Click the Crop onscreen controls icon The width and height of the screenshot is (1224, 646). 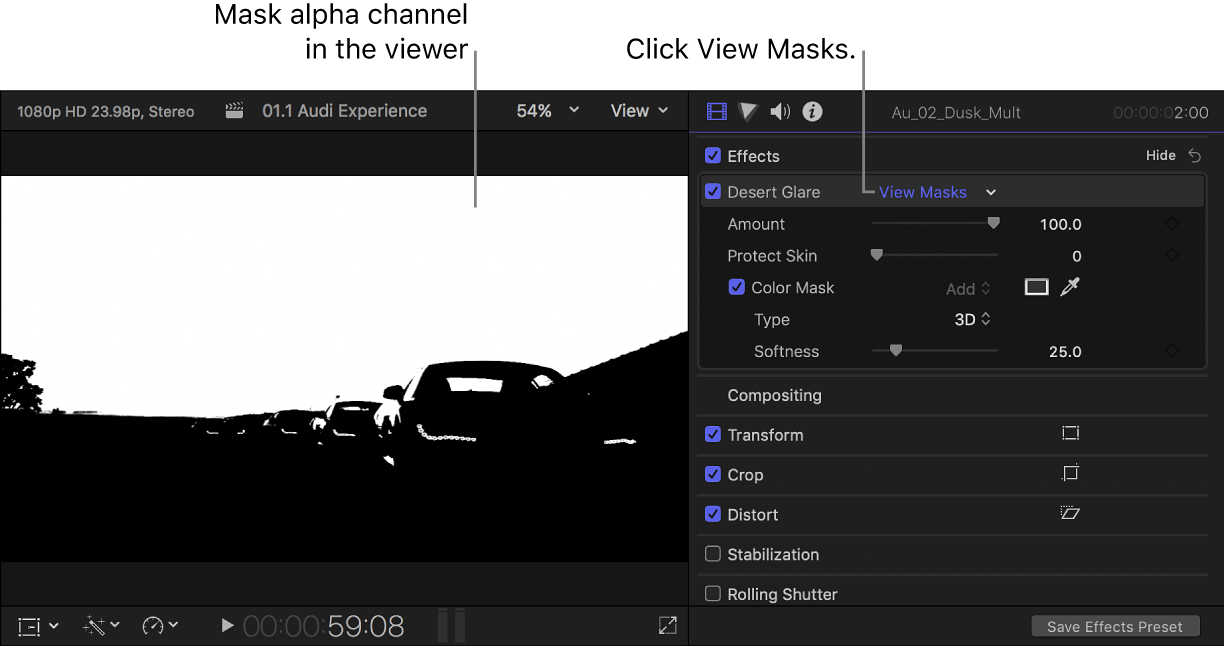pos(1070,473)
